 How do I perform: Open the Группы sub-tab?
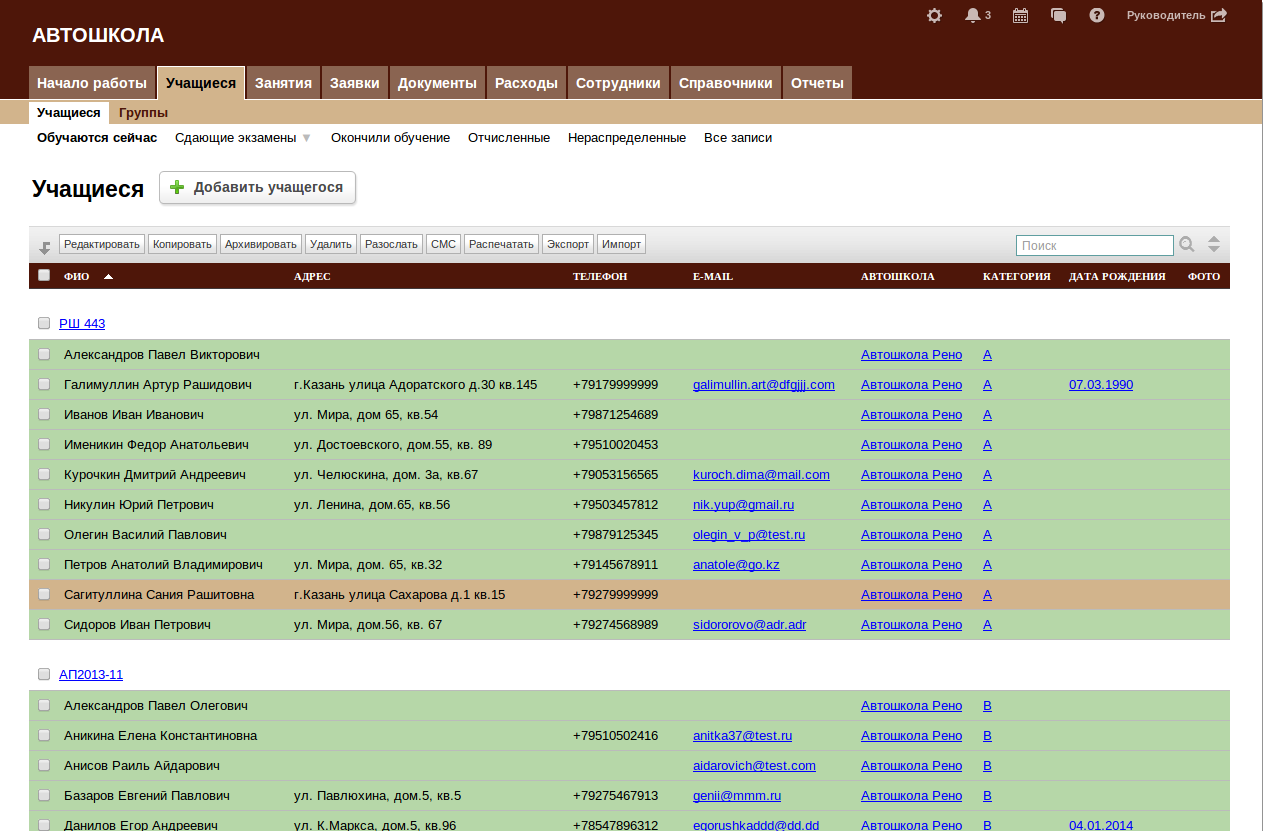click(x=143, y=113)
